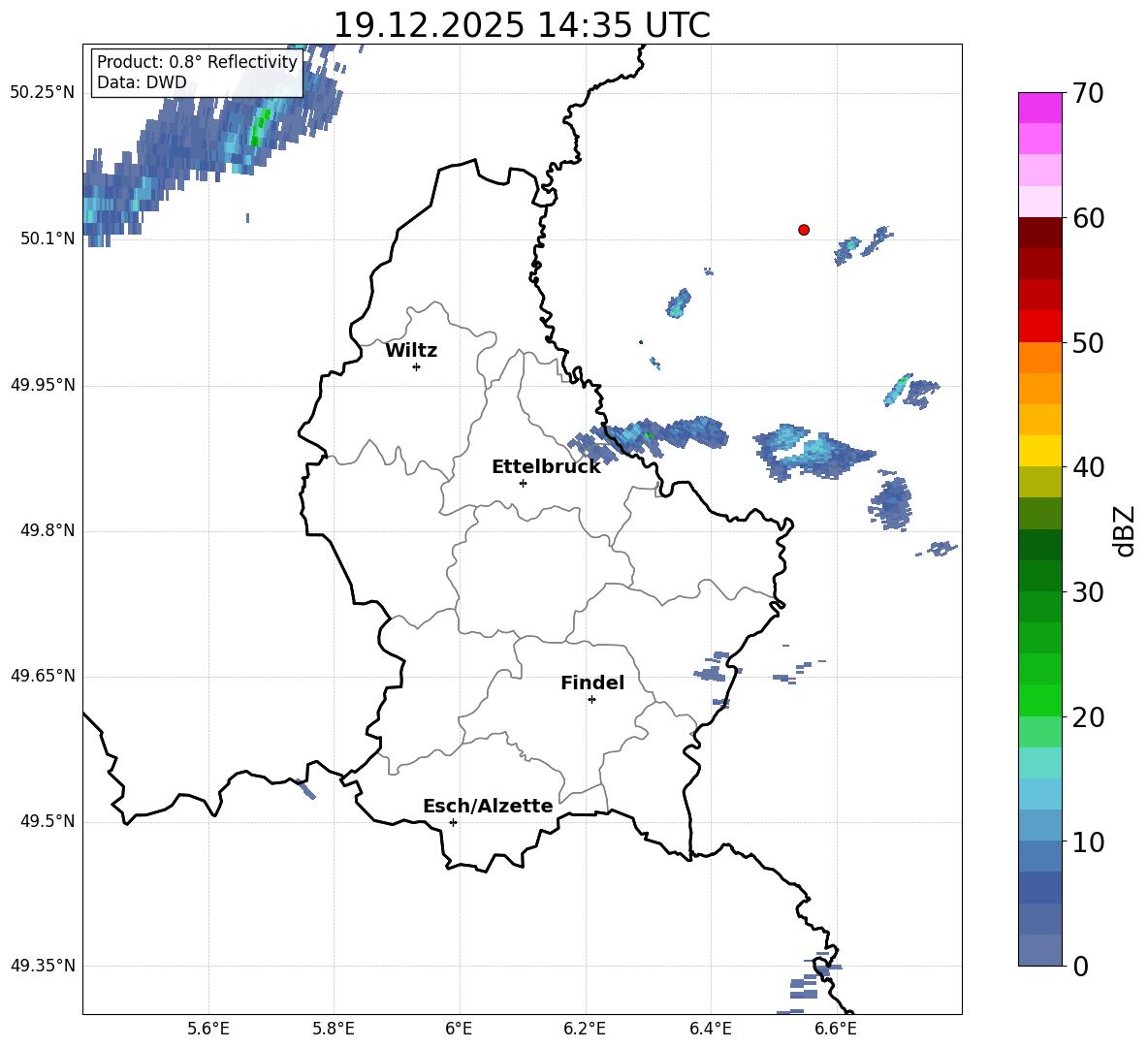
Task: Click the red radar site marker
Action: point(804,230)
